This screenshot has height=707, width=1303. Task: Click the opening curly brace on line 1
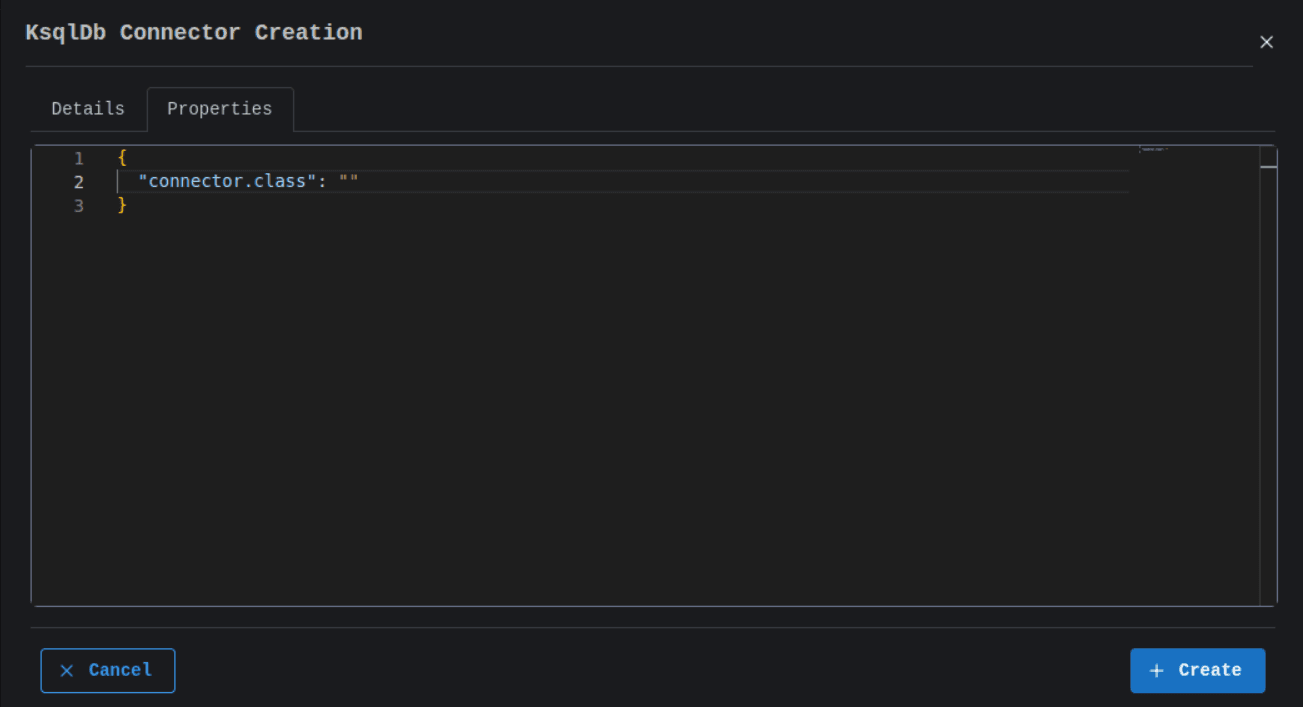tap(122, 158)
